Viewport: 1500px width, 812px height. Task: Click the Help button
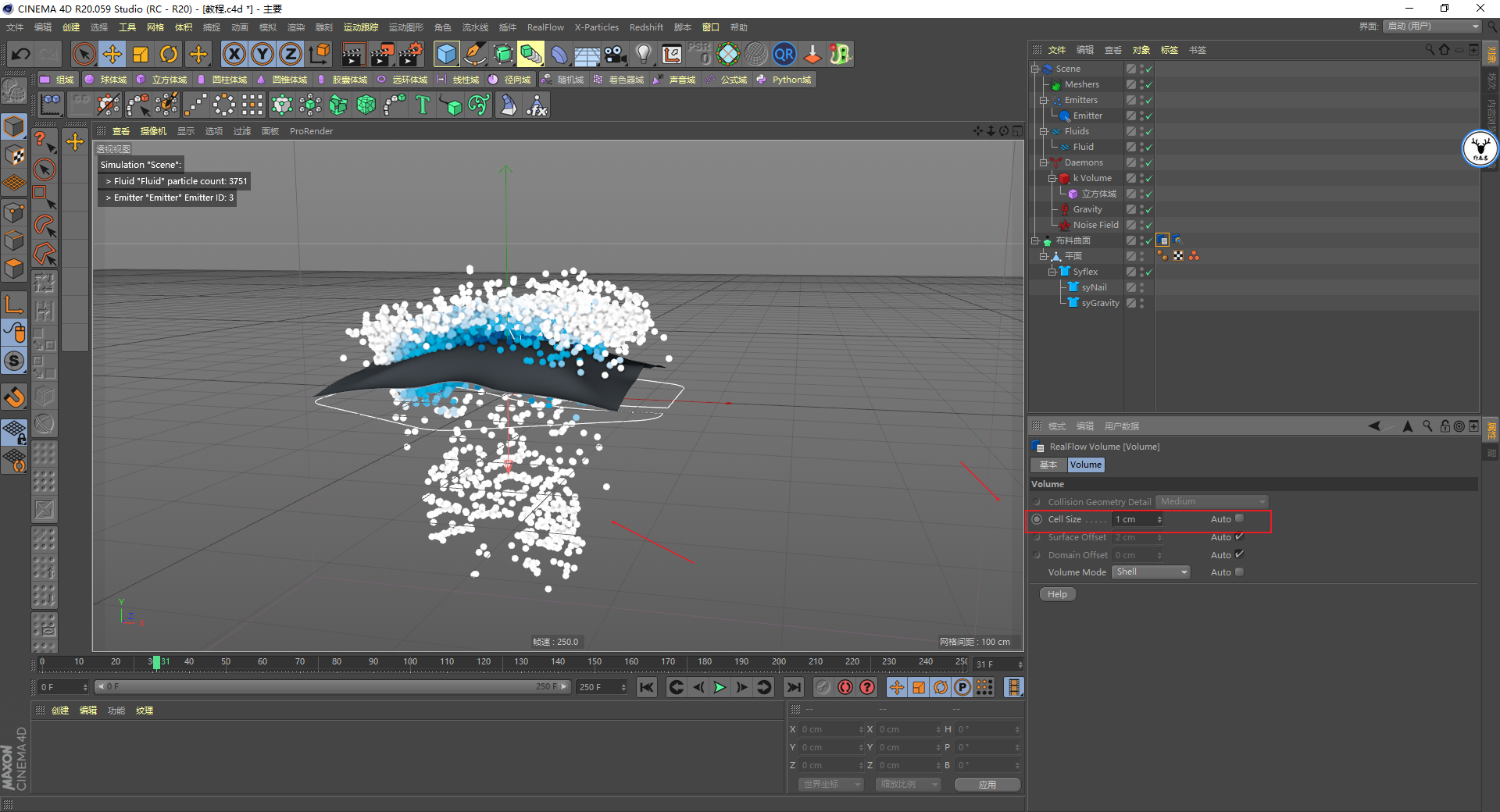pyautogui.click(x=1057, y=594)
